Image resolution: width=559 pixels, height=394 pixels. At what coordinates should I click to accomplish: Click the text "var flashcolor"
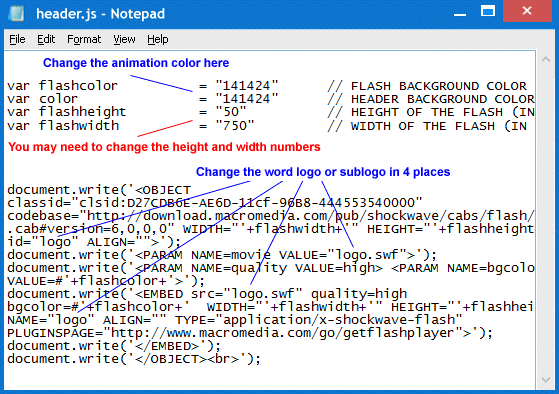[62, 86]
